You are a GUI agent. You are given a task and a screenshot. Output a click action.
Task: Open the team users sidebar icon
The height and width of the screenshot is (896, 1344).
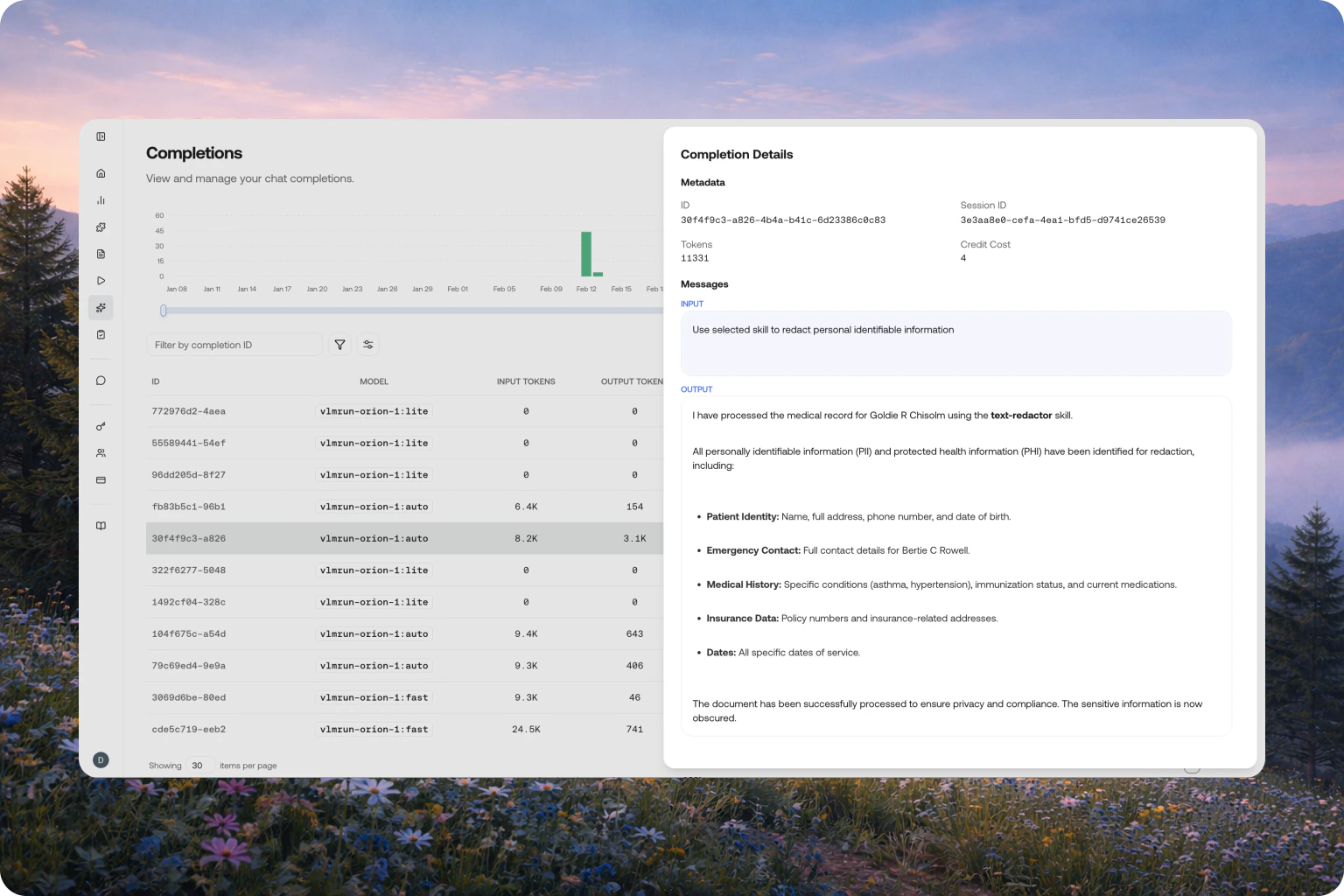[x=101, y=453]
